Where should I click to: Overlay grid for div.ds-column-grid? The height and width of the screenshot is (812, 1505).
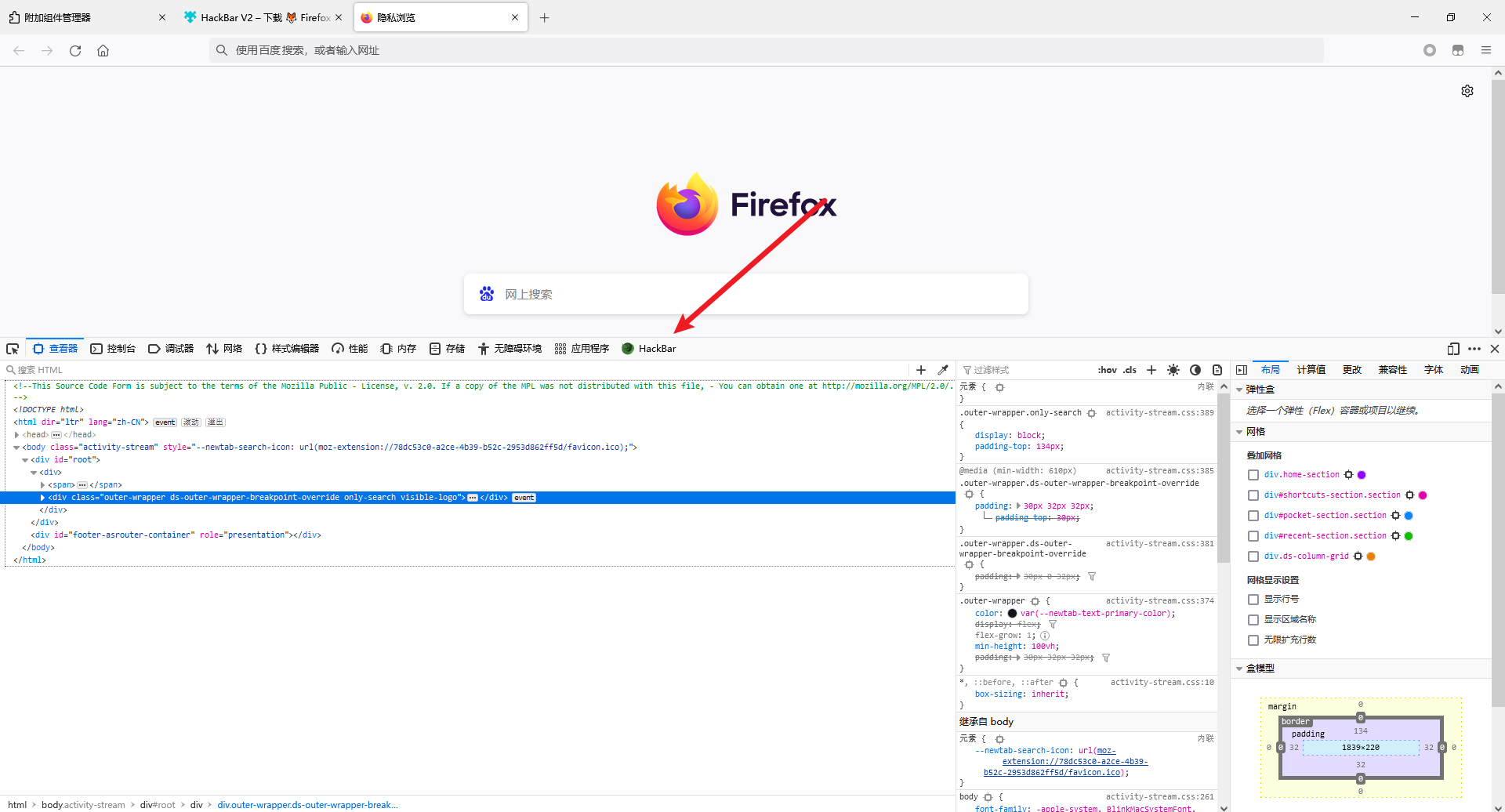coord(1253,556)
